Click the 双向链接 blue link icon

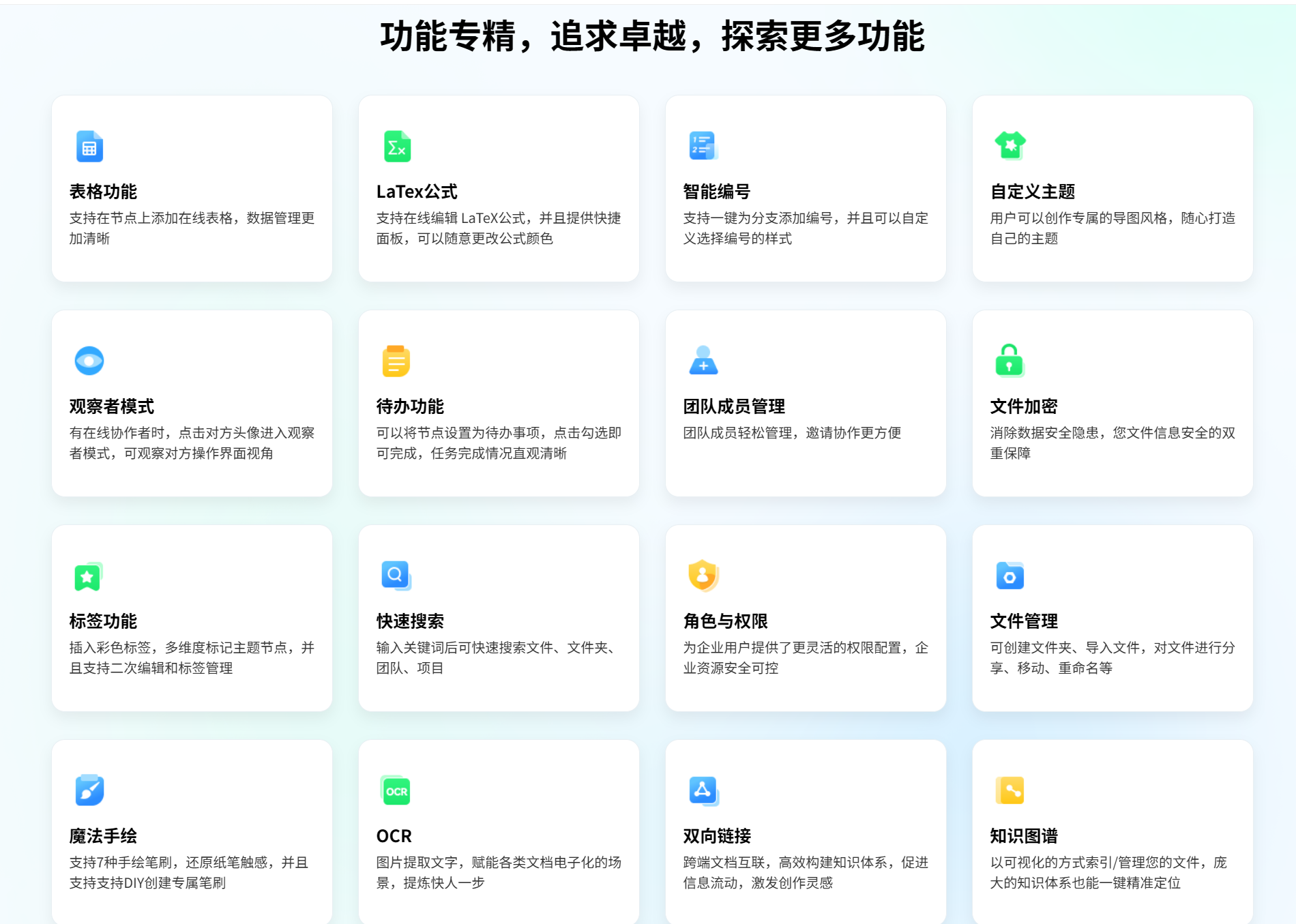pos(703,790)
